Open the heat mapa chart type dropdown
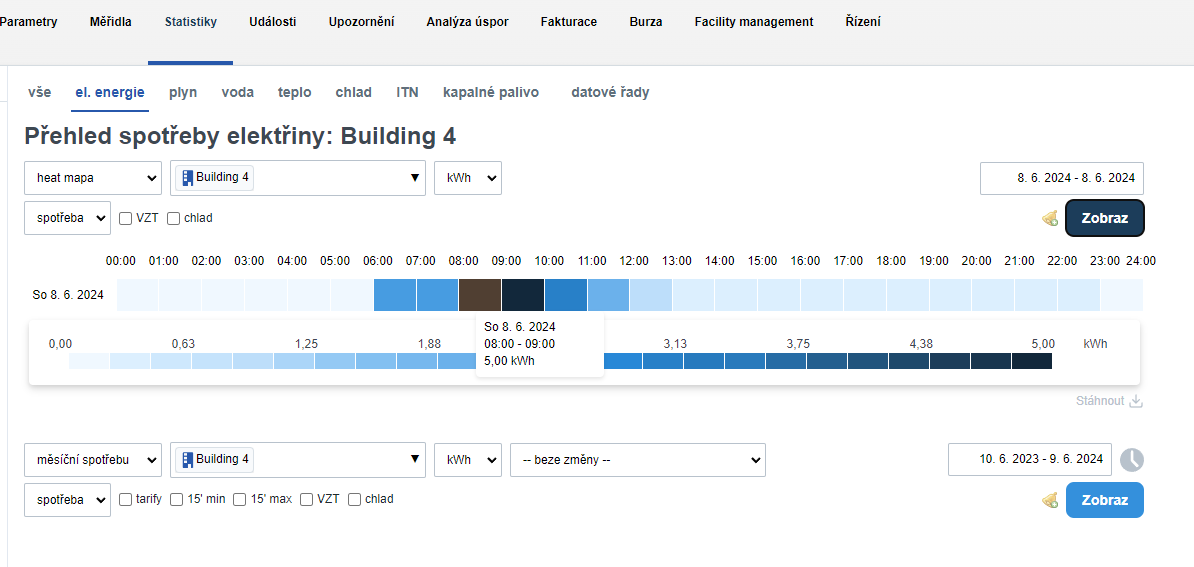Image resolution: width=1194 pixels, height=567 pixels. tap(93, 178)
